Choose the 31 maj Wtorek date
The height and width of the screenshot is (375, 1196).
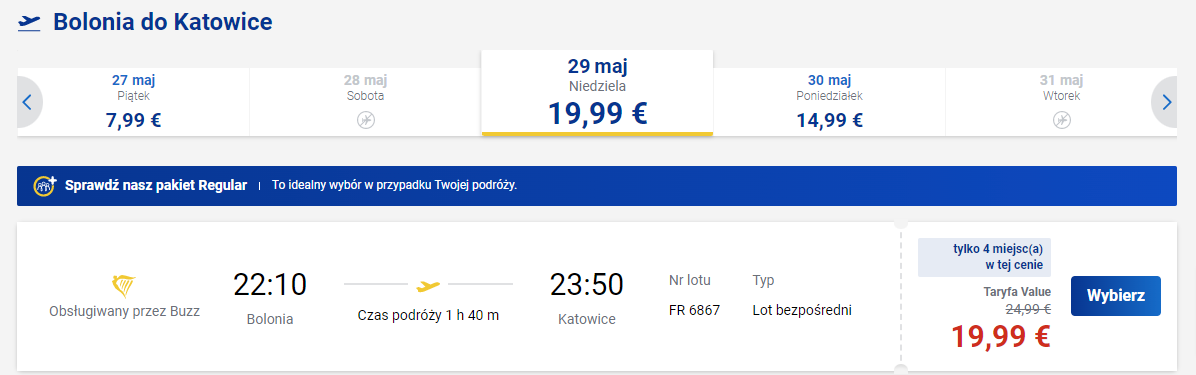coord(1061,102)
